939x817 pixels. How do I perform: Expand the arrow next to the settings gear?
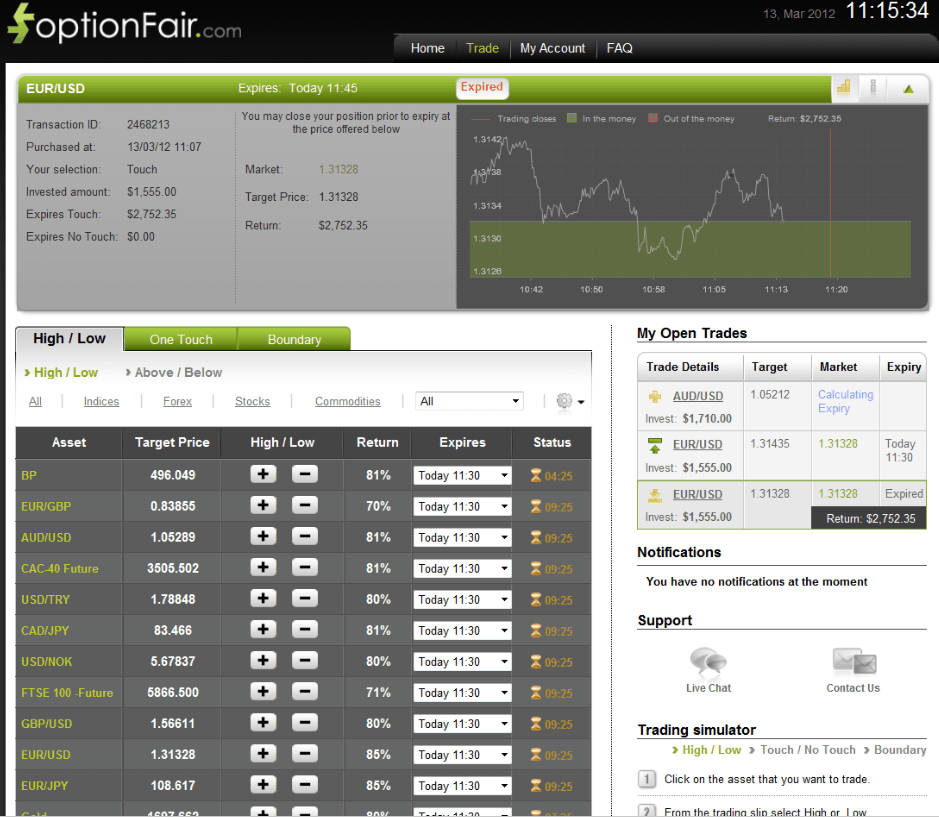pyautogui.click(x=579, y=400)
